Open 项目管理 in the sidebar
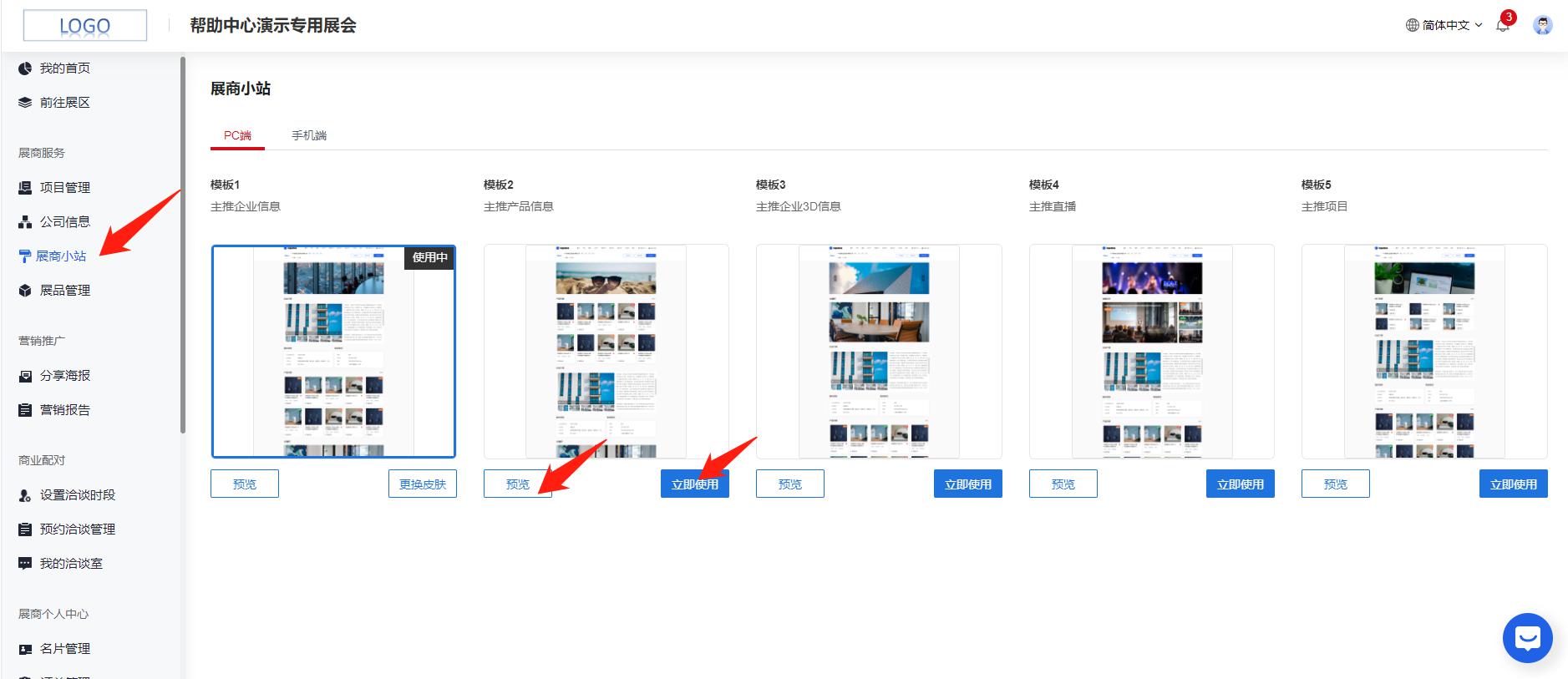The width and height of the screenshot is (1568, 679). point(64,188)
